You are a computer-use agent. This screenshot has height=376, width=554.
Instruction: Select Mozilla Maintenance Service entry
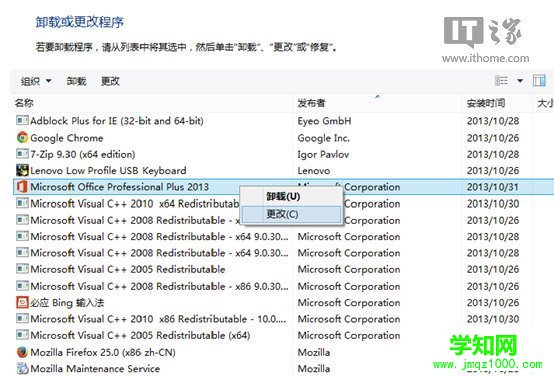click(x=95, y=369)
